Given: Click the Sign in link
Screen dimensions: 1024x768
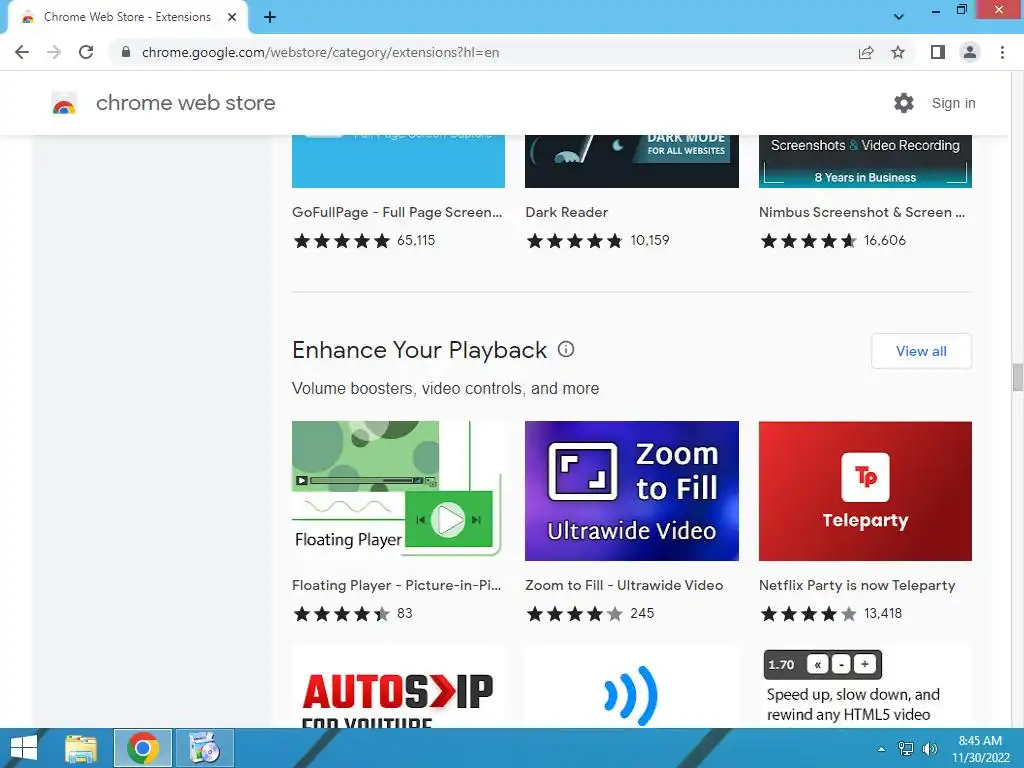Looking at the screenshot, I should [953, 103].
